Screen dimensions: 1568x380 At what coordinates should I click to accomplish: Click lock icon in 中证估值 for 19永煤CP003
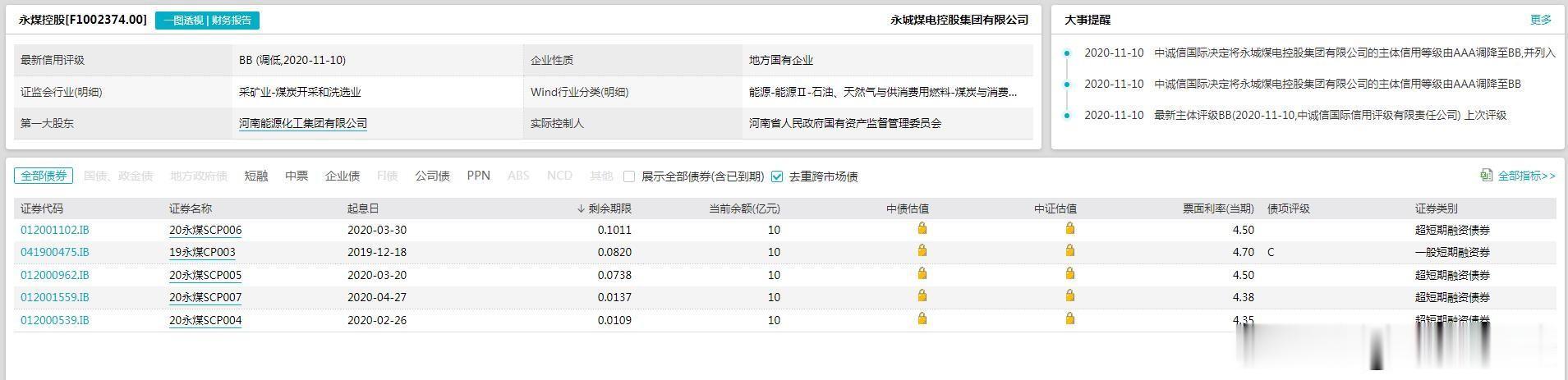click(x=1069, y=250)
